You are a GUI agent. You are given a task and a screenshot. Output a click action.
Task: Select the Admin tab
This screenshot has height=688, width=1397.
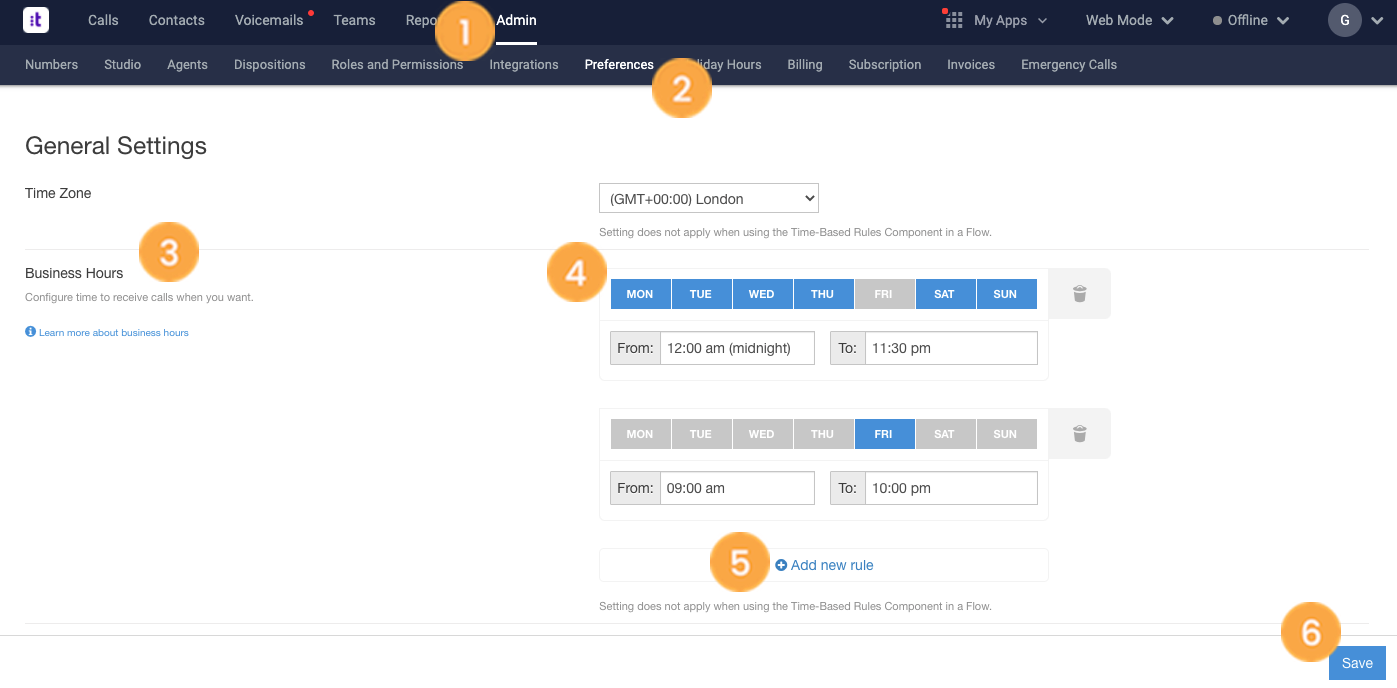pos(516,20)
